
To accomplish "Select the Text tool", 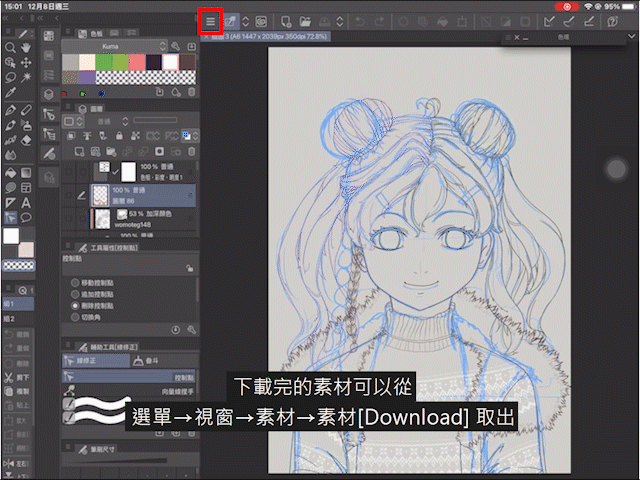I will [26, 203].
